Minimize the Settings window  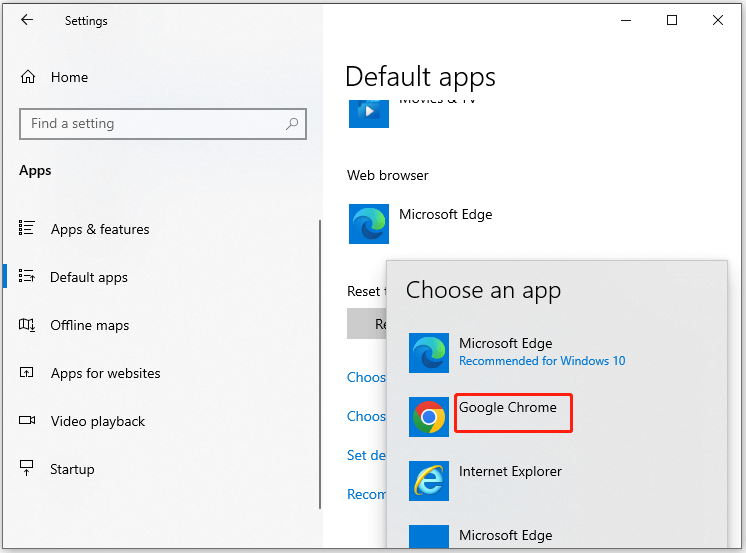(x=626, y=20)
